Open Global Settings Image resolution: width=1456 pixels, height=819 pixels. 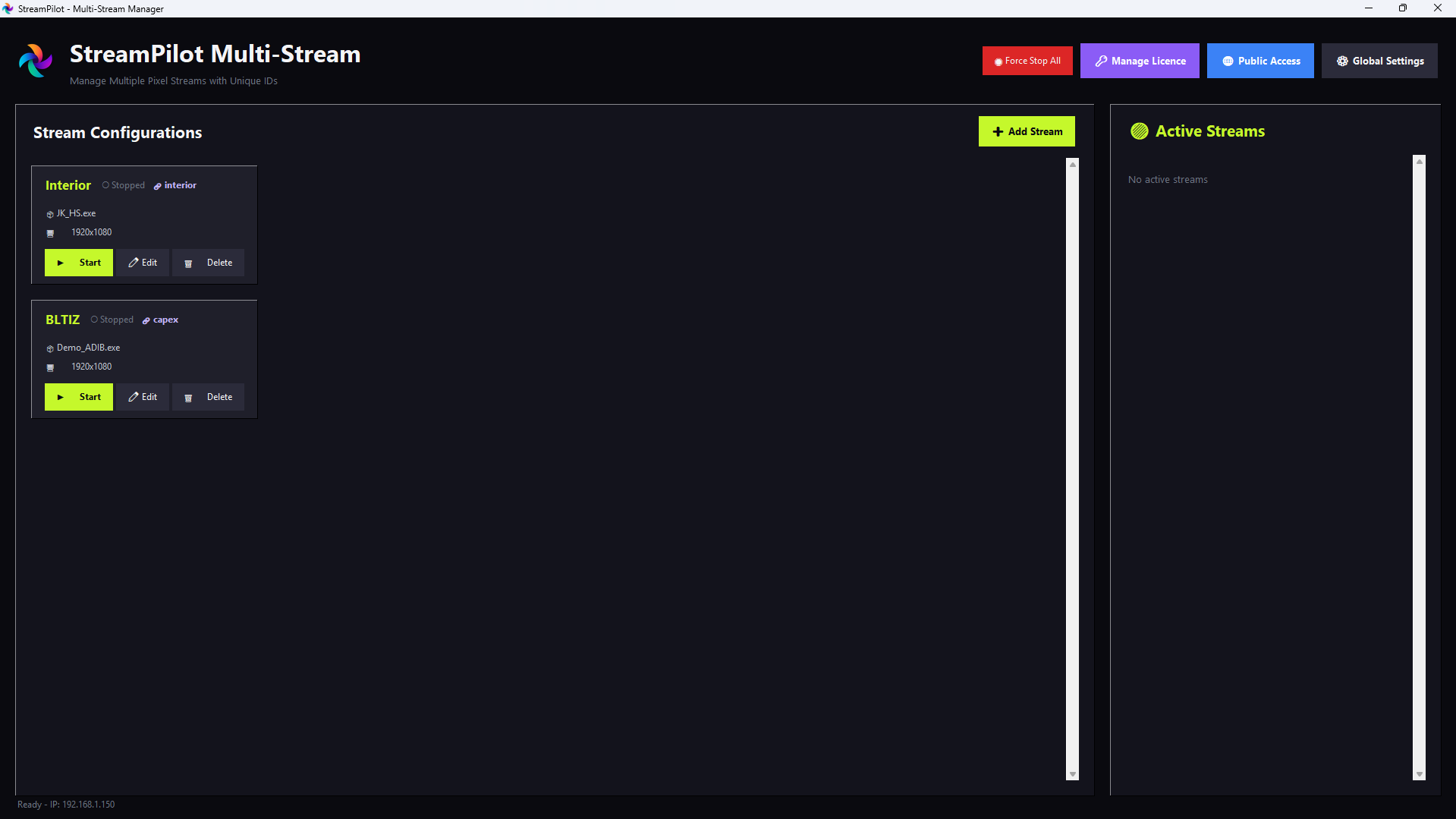tap(1379, 61)
